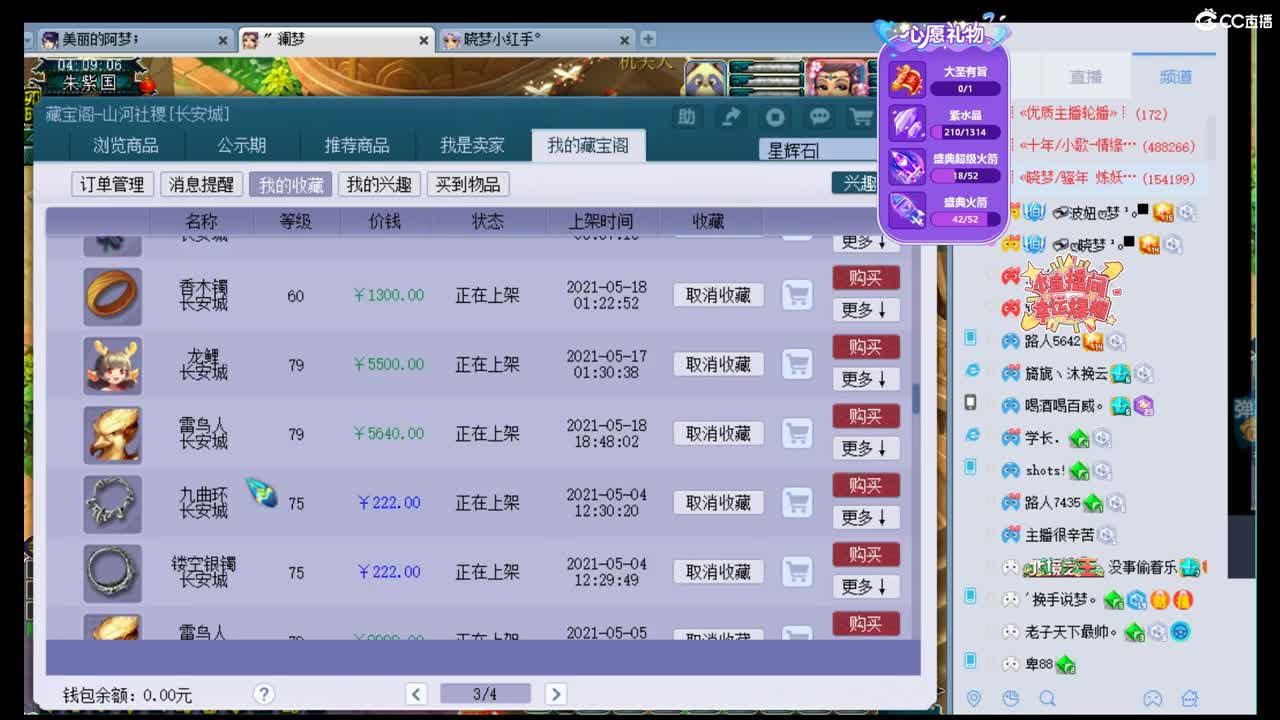Viewport: 1280px width, 720px height.
Task: Click the 九曲环 item thumbnail
Action: tap(113, 503)
